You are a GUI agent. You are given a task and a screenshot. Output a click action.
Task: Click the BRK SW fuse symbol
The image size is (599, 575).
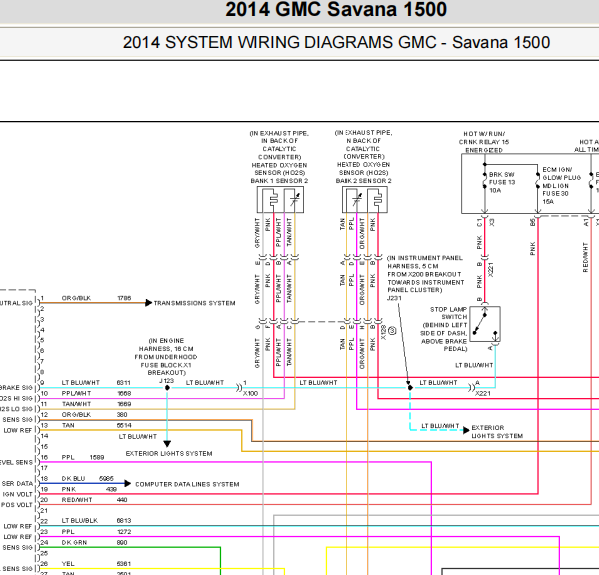click(484, 181)
